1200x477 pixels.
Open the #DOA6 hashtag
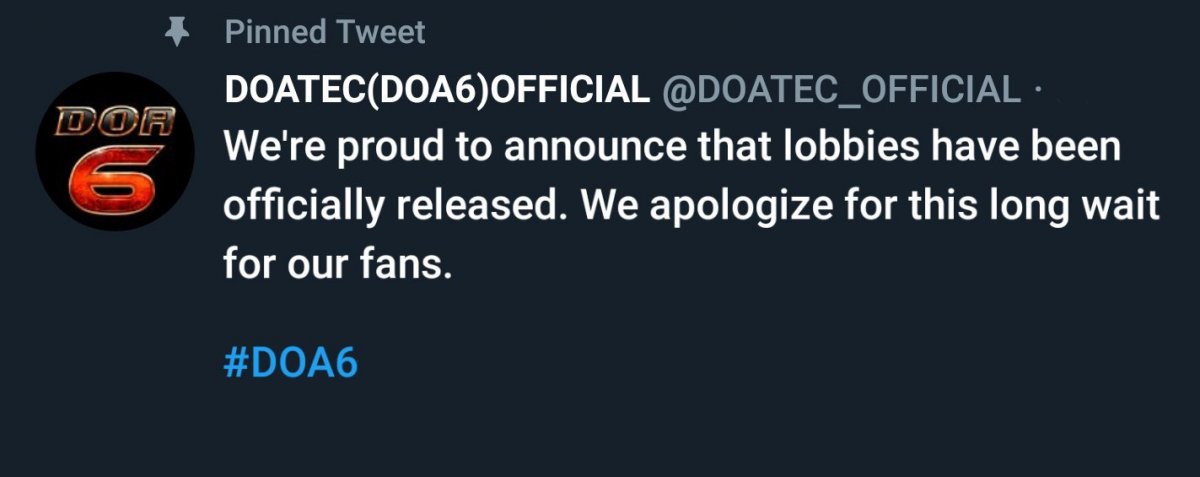tap(290, 363)
